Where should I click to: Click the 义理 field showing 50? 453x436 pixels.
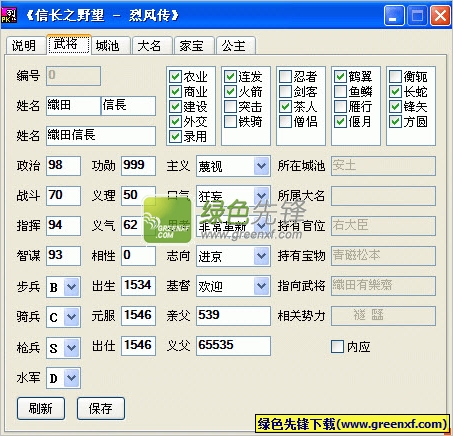tap(137, 195)
